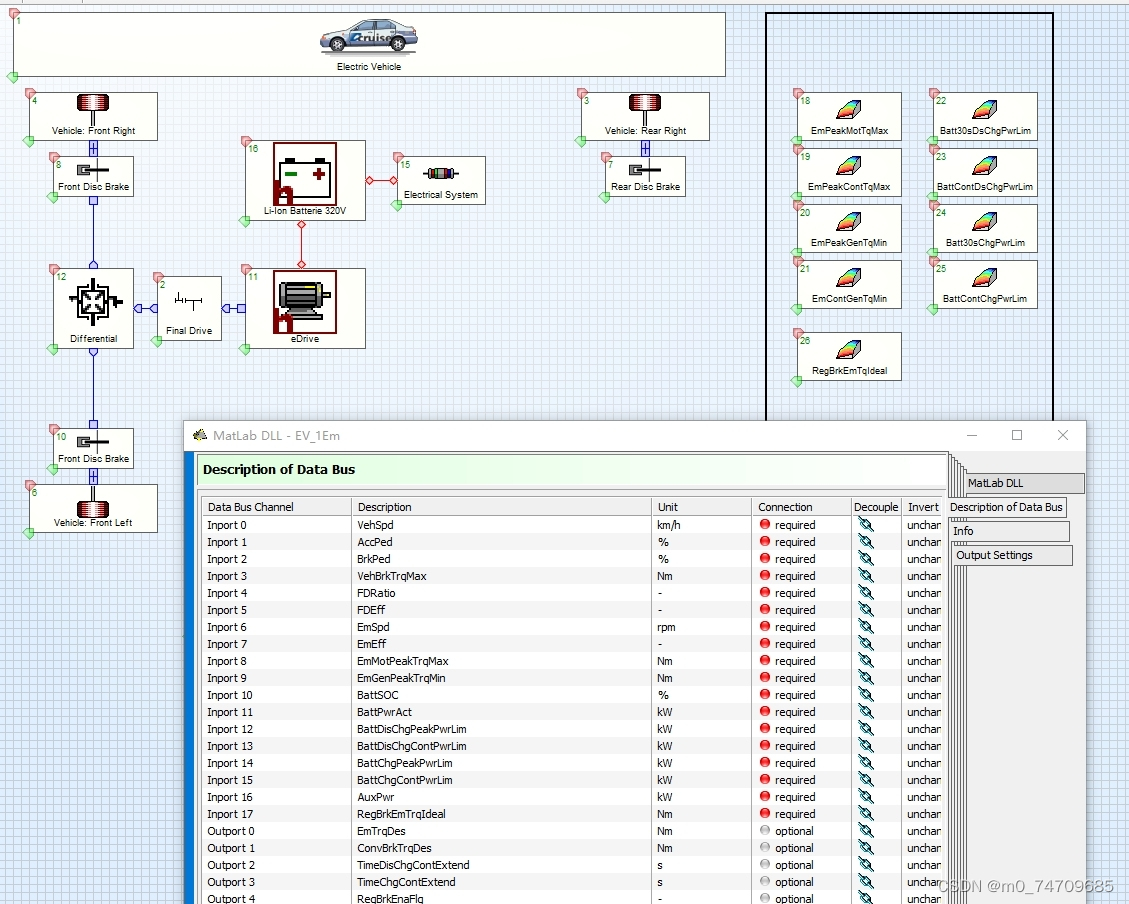The image size is (1129, 904).
Task: Click the optional indicator for ConvBrkTrqDes
Action: 765,848
